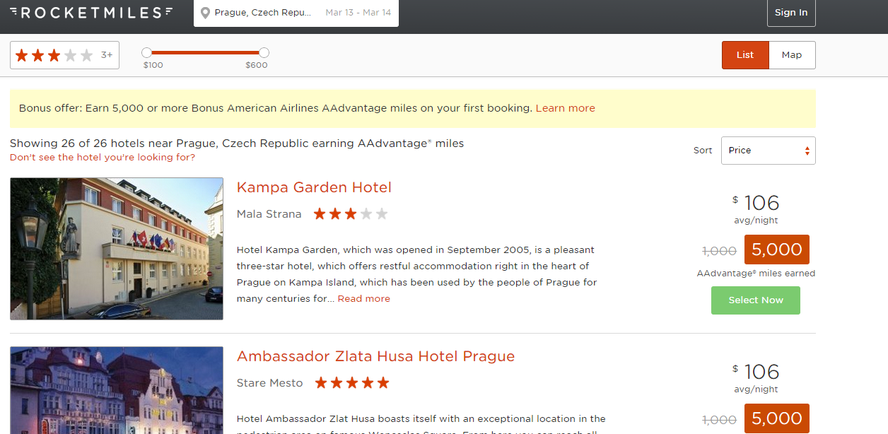888x434 pixels.
Task: Select the first star in the rating filter
Action: 22,56
